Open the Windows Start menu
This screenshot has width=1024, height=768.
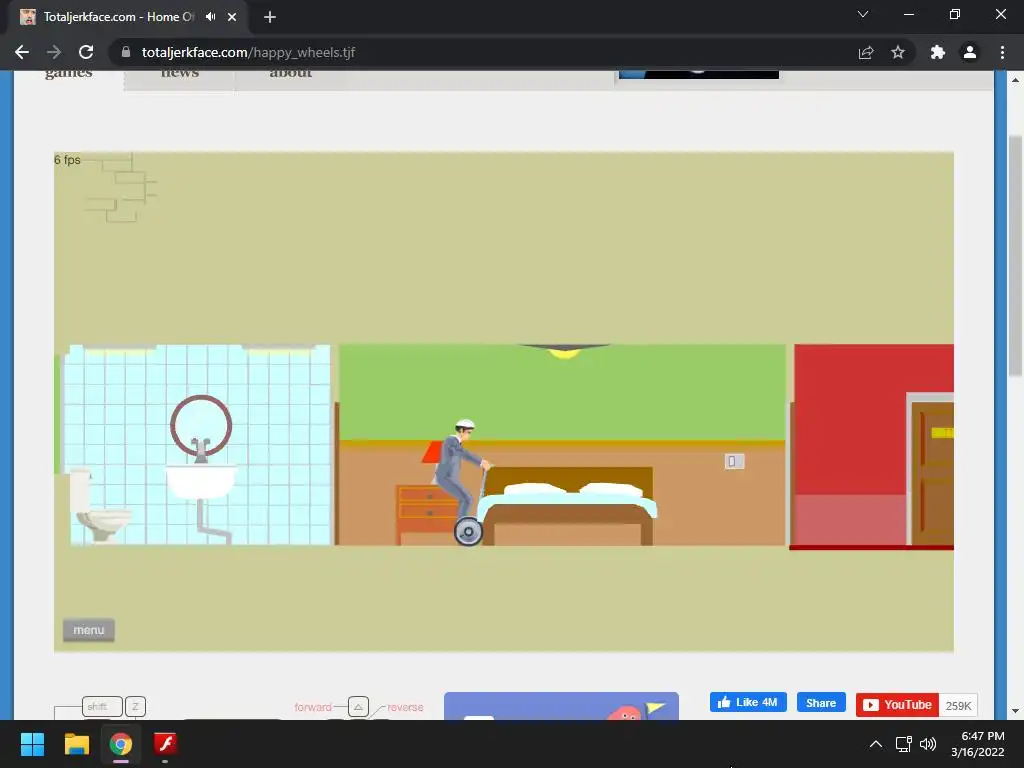[32, 744]
